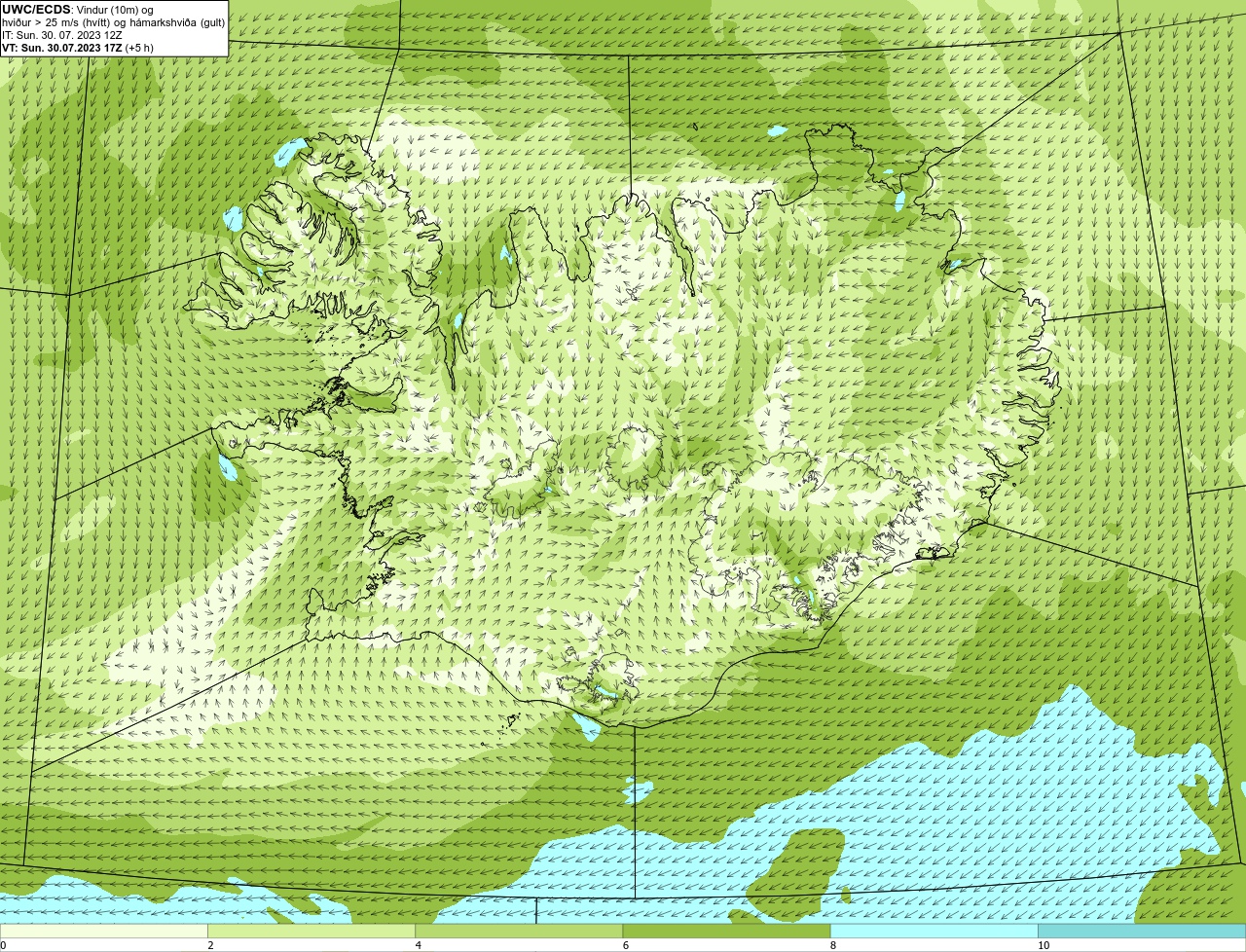1246x952 pixels.
Task: Click the '10' label on the color scale
Action: click(x=1043, y=945)
